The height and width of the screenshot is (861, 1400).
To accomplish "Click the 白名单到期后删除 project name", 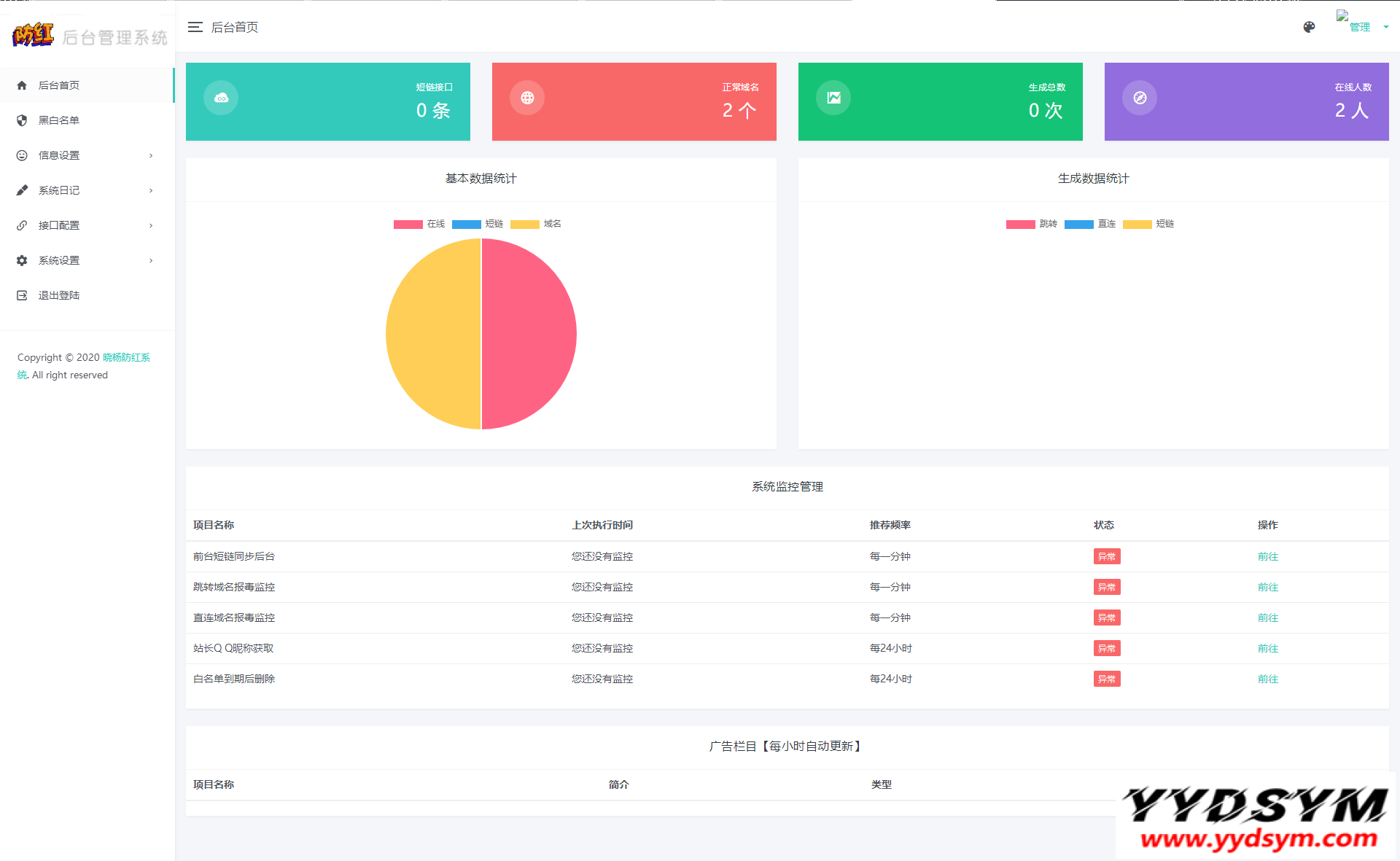I will 234,679.
